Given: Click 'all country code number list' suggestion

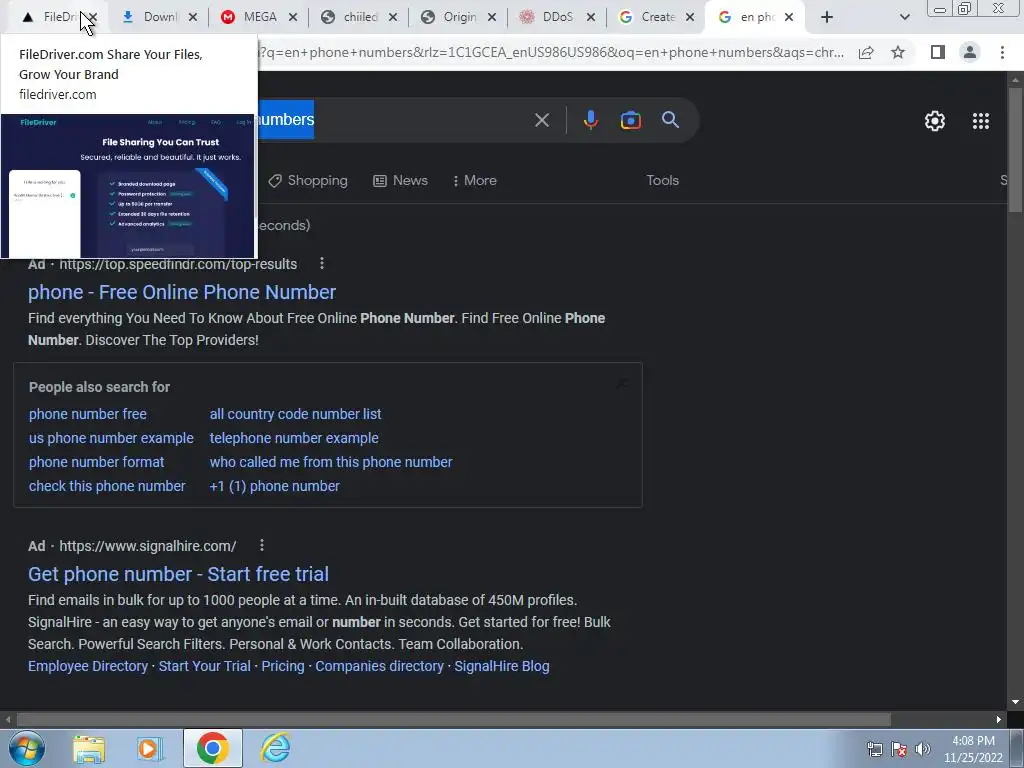Looking at the screenshot, I should tap(295, 414).
